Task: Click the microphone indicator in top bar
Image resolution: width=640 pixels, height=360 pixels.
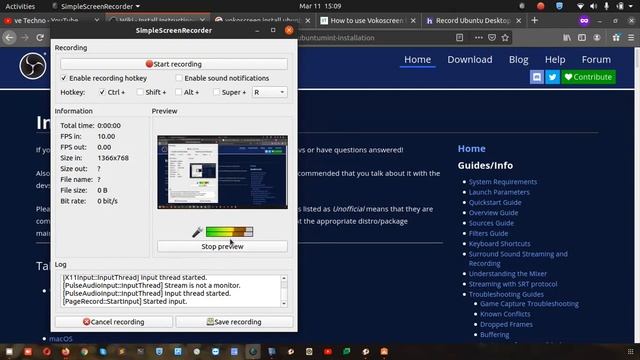Action: tap(607, 6)
